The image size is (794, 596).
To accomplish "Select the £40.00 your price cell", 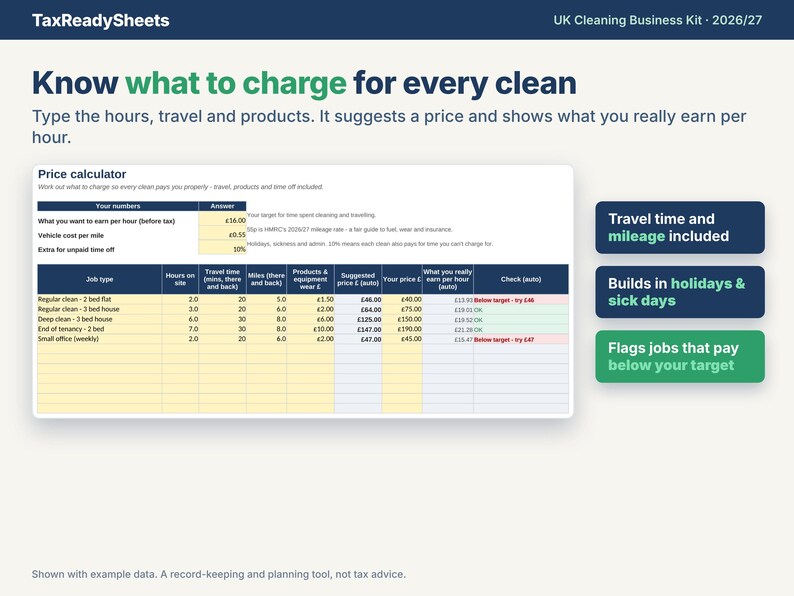I will pyautogui.click(x=402, y=299).
